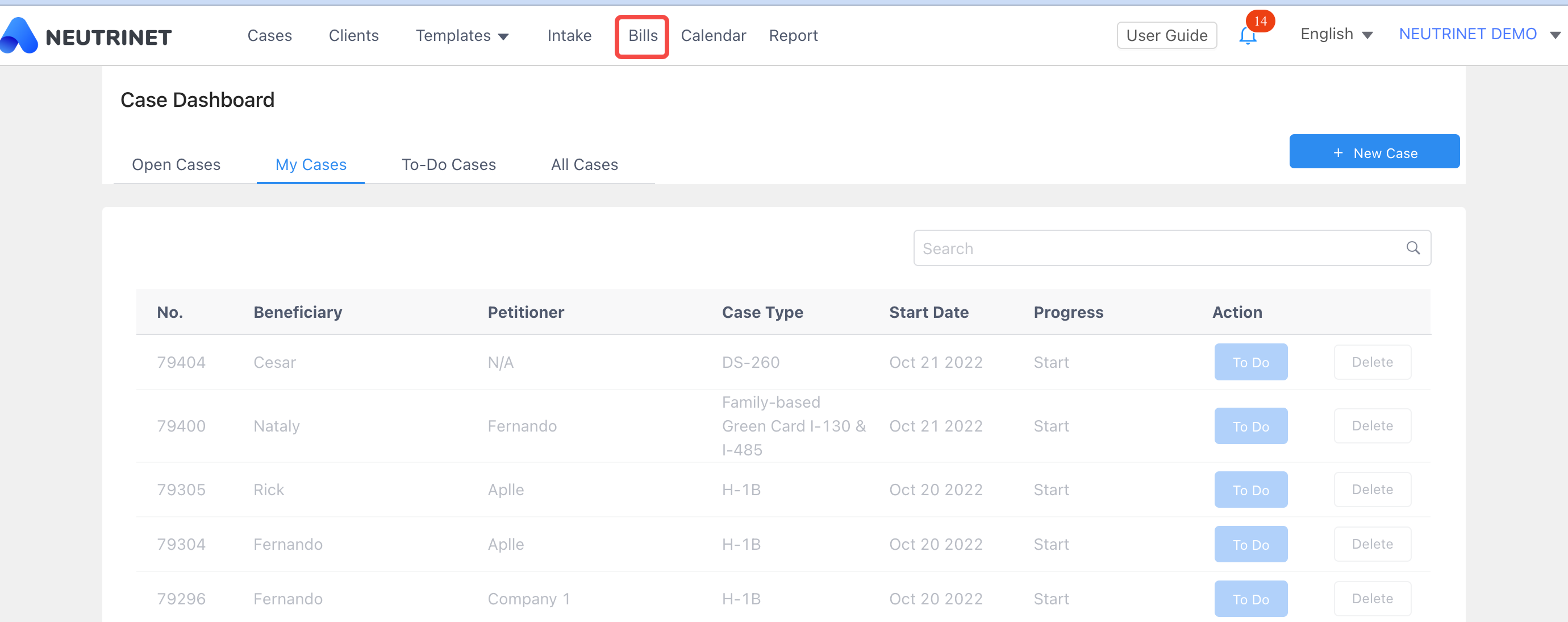This screenshot has height=622, width=1568.
Task: Open the notifications bell icon
Action: (1247, 36)
